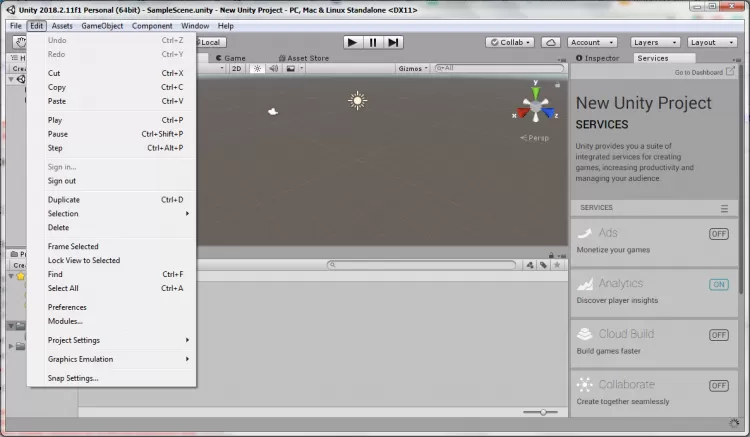The image size is (750, 437).
Task: Click the Project panel icon size slider
Action: click(540, 412)
